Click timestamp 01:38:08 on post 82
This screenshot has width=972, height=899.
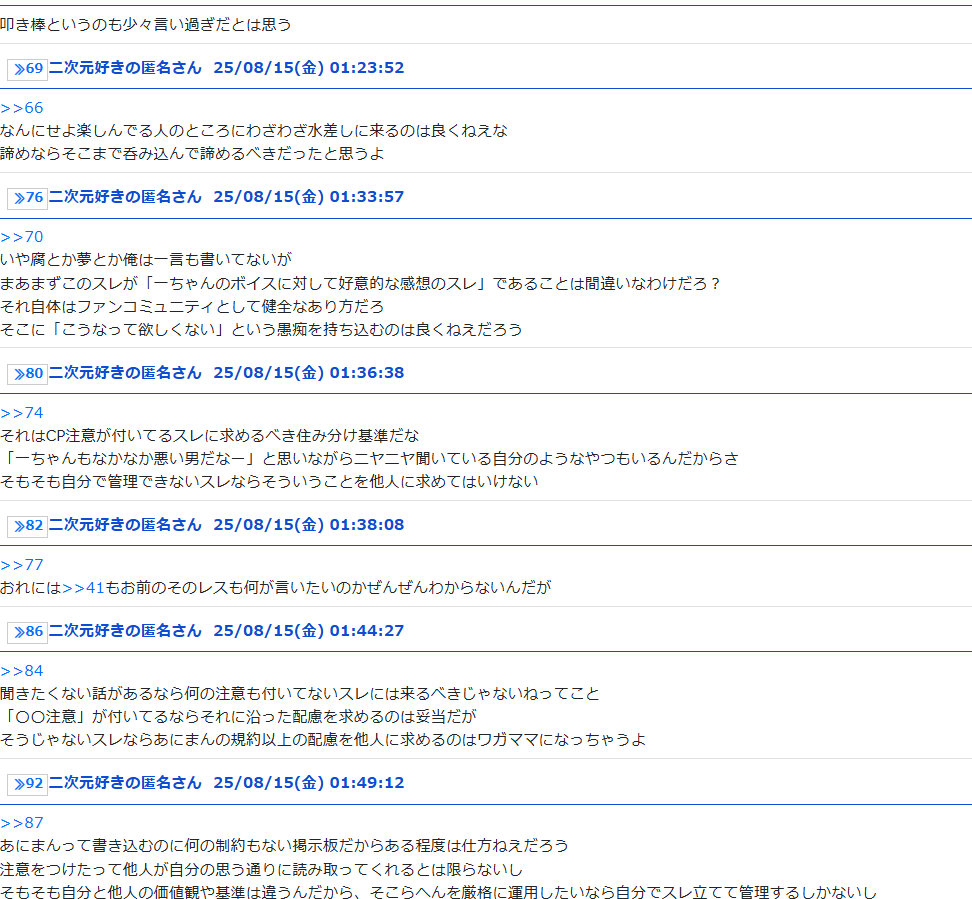[x=367, y=525]
